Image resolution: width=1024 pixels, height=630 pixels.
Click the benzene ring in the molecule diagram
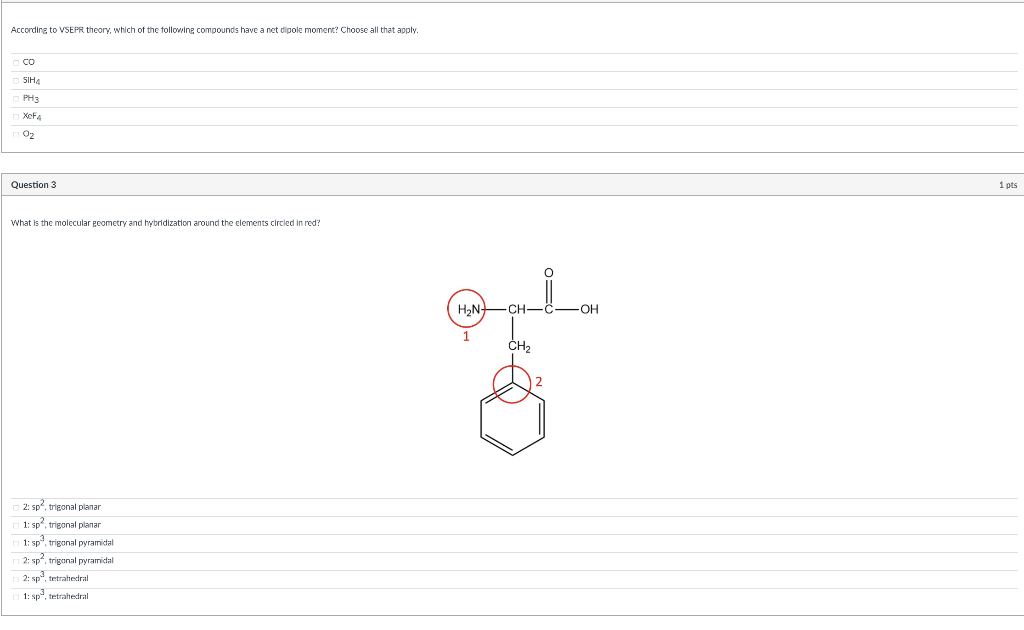(513, 419)
